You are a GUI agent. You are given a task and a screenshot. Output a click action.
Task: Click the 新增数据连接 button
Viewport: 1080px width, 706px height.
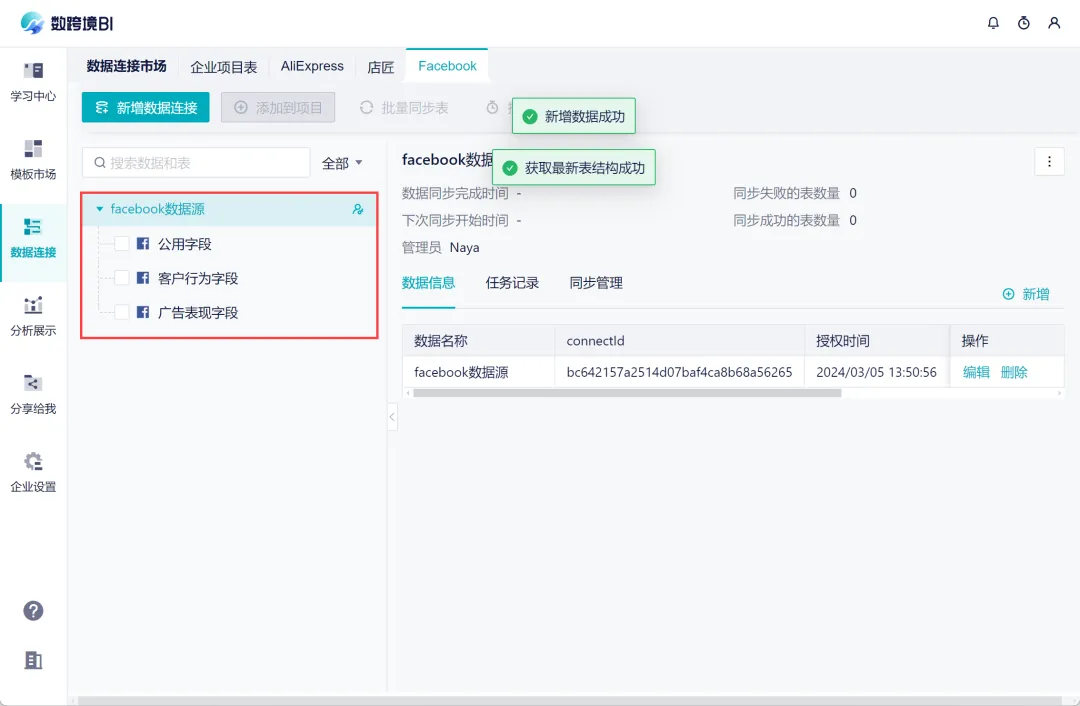click(146, 108)
